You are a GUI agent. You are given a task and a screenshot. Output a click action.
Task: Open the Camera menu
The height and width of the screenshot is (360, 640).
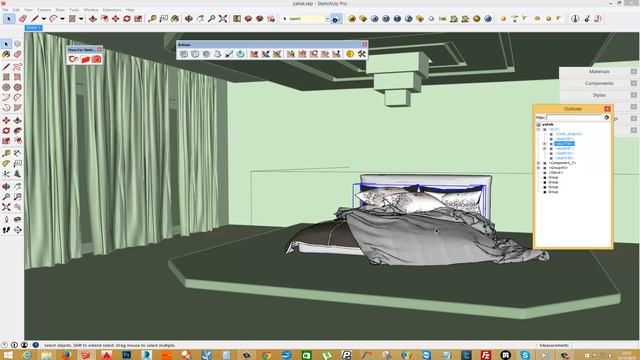point(44,9)
